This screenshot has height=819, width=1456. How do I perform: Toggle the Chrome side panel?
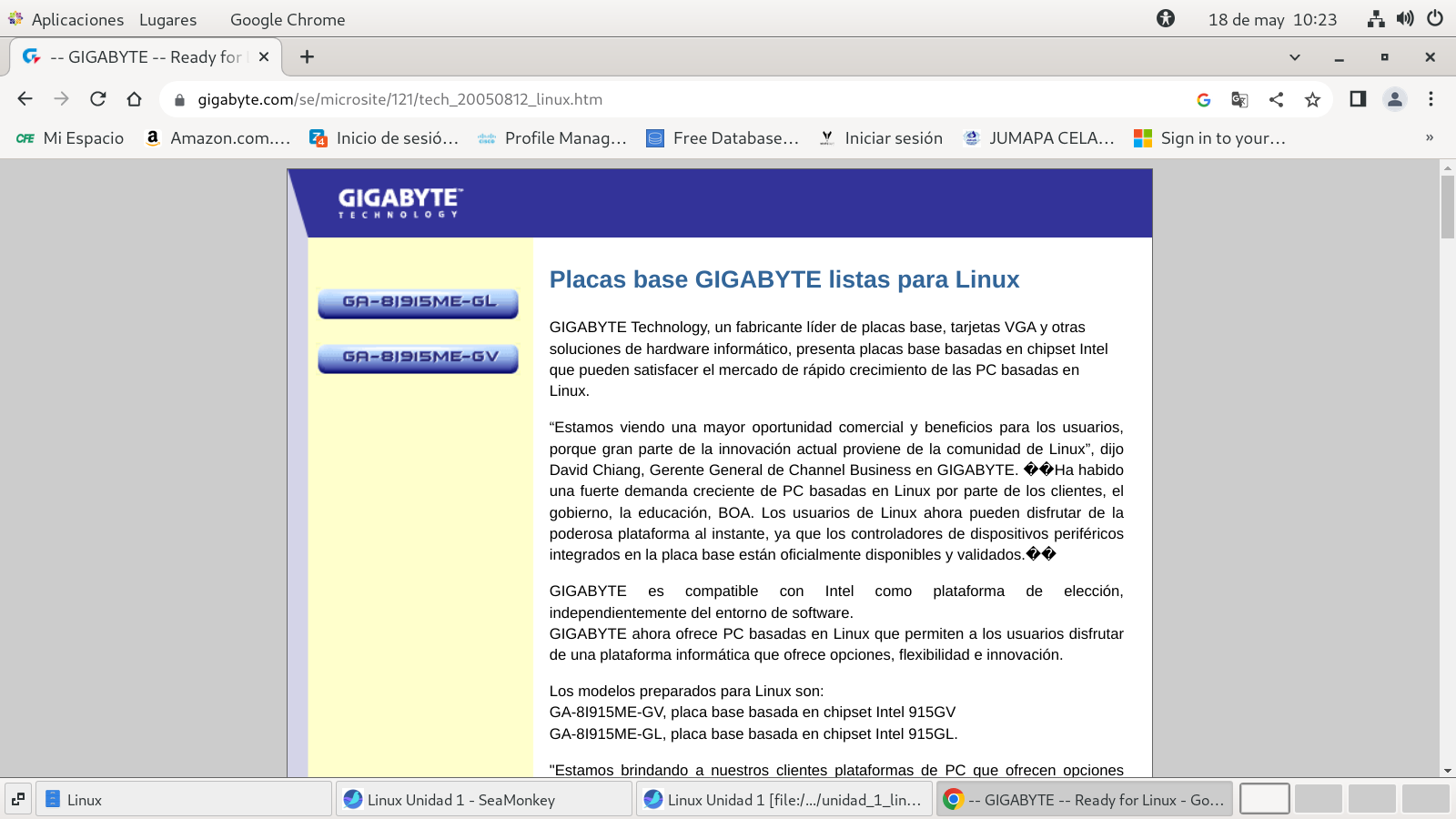click(1358, 99)
